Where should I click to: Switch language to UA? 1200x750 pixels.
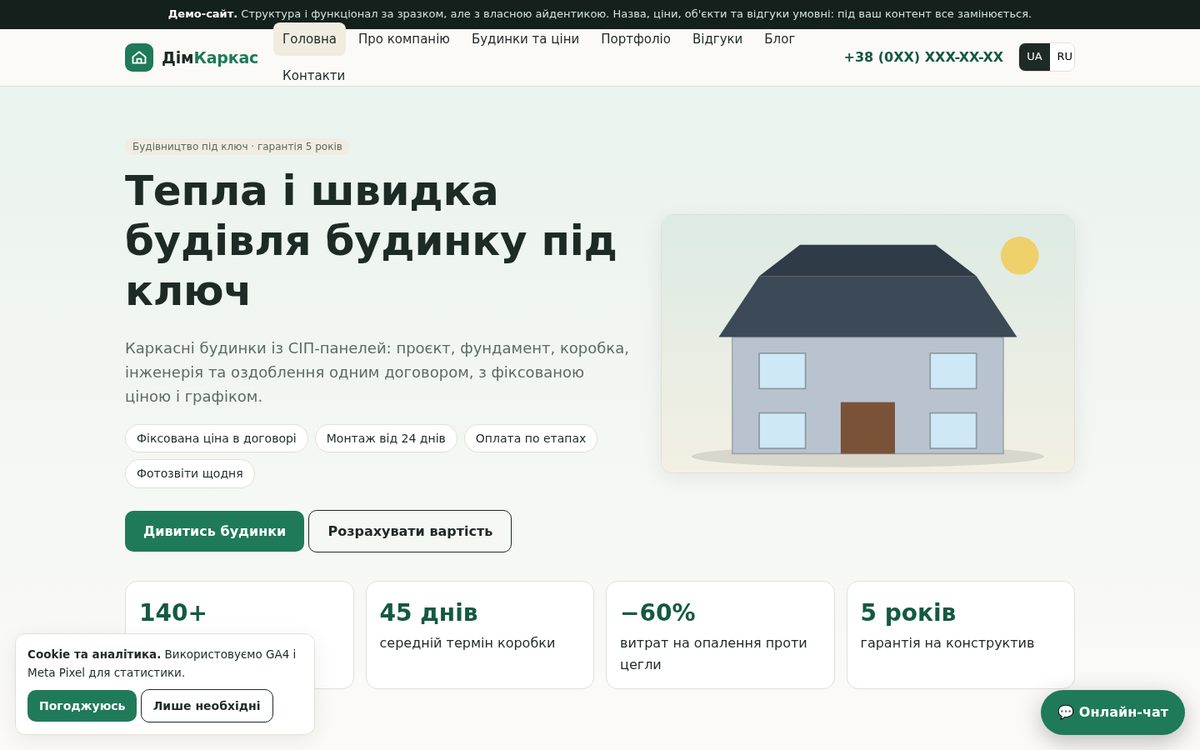[x=1034, y=57]
